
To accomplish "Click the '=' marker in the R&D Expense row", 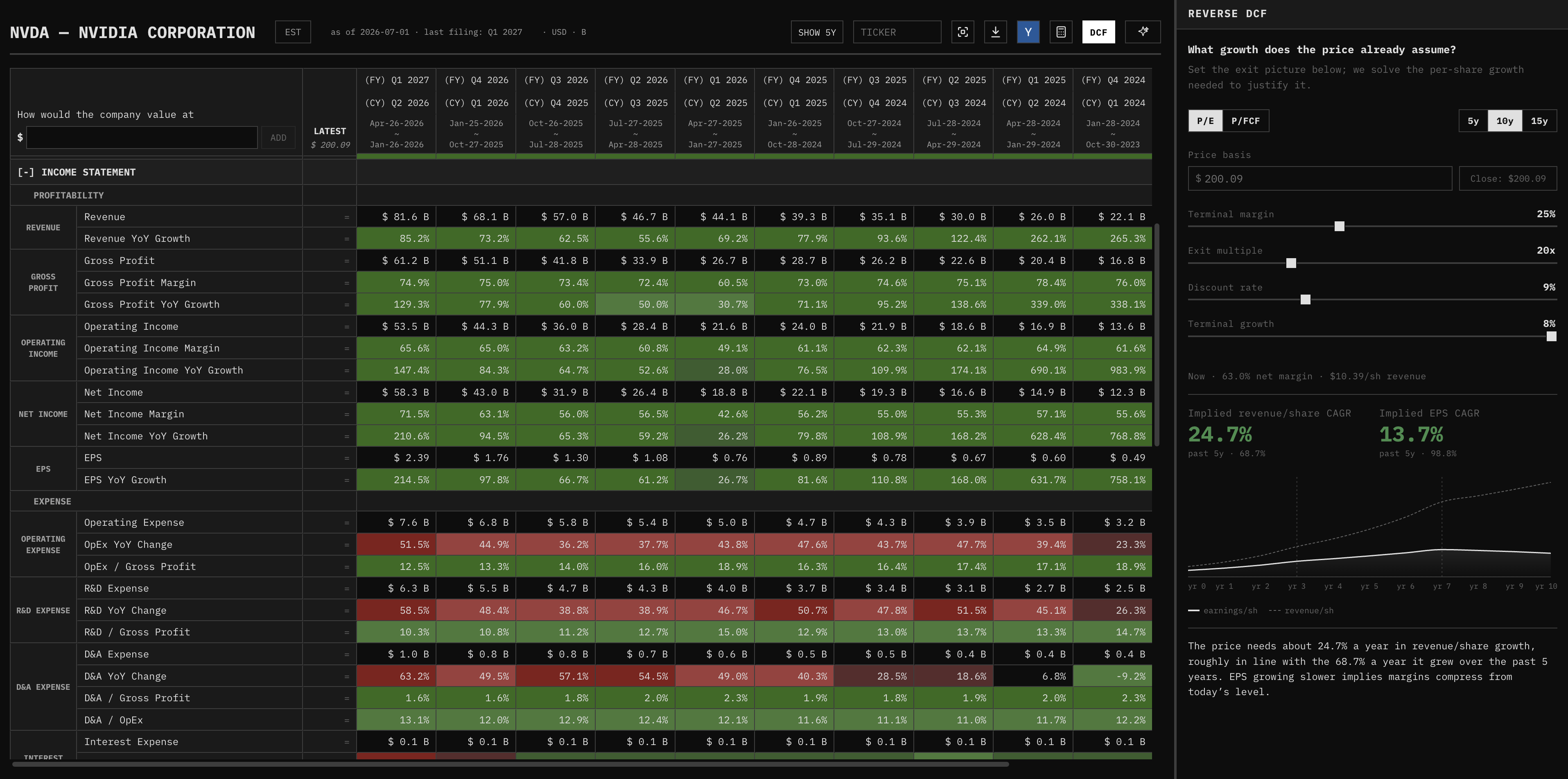I will [x=347, y=589].
